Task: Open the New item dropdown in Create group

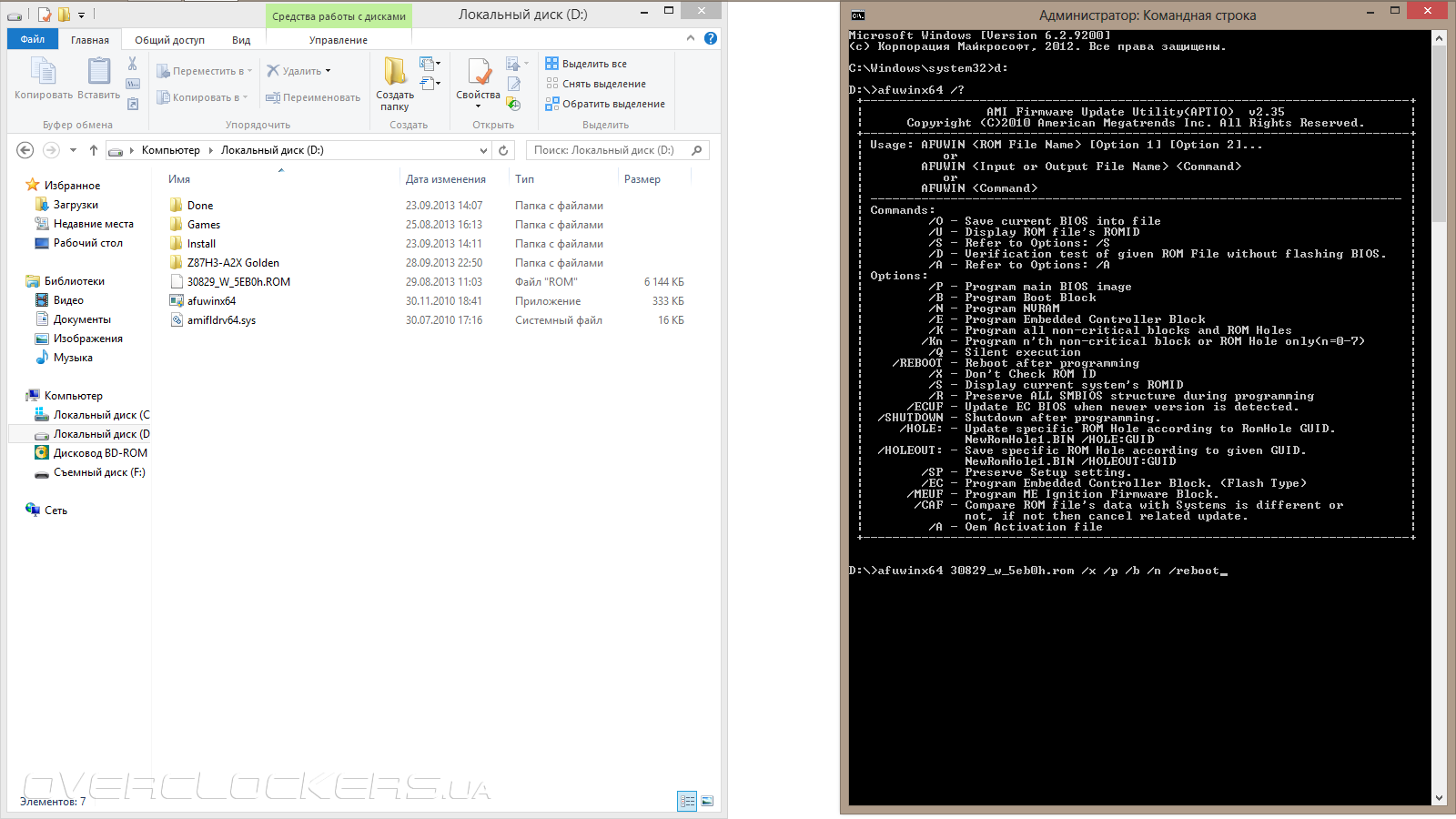Action: pos(430,64)
